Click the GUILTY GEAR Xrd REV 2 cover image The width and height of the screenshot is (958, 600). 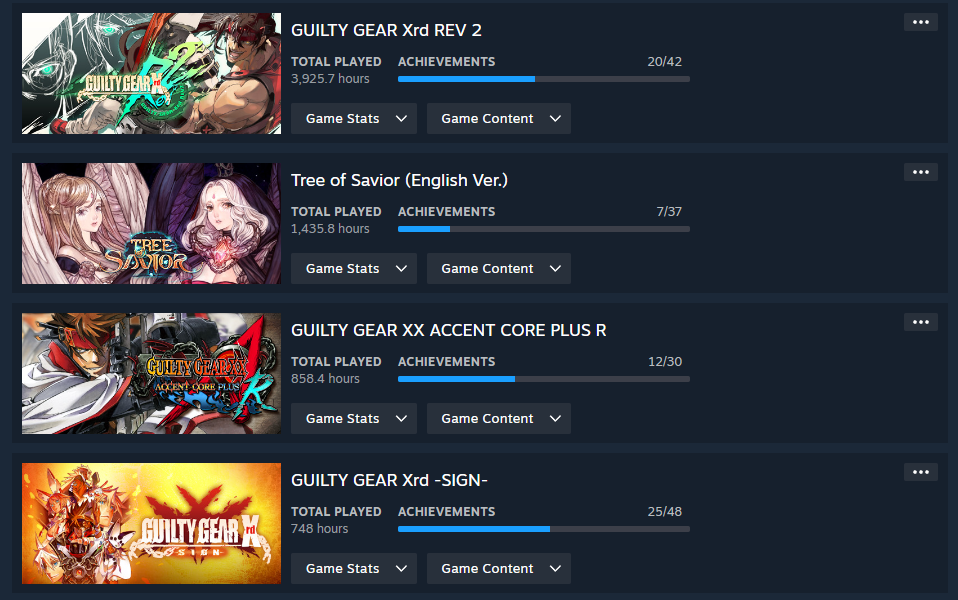pyautogui.click(x=152, y=73)
